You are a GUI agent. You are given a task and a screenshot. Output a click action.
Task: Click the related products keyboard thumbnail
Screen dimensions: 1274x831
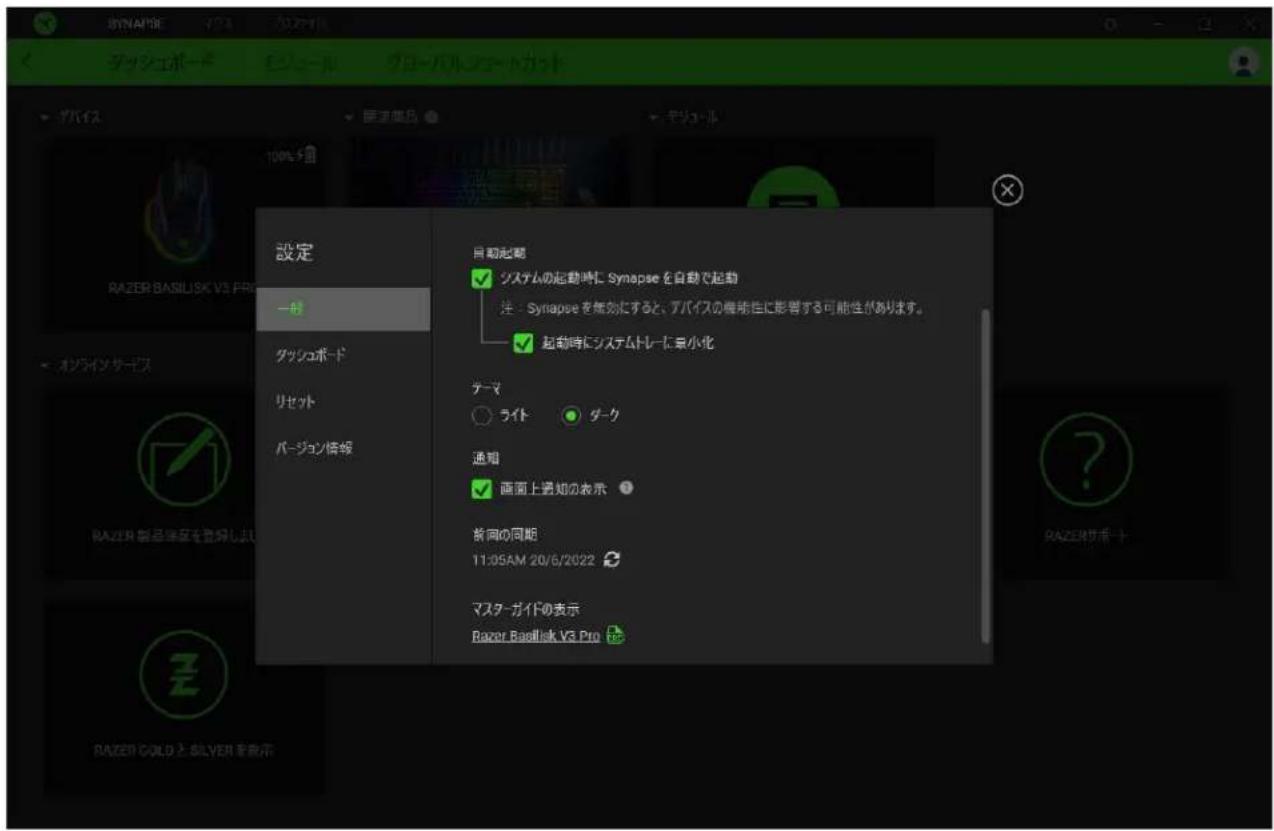coord(489,172)
